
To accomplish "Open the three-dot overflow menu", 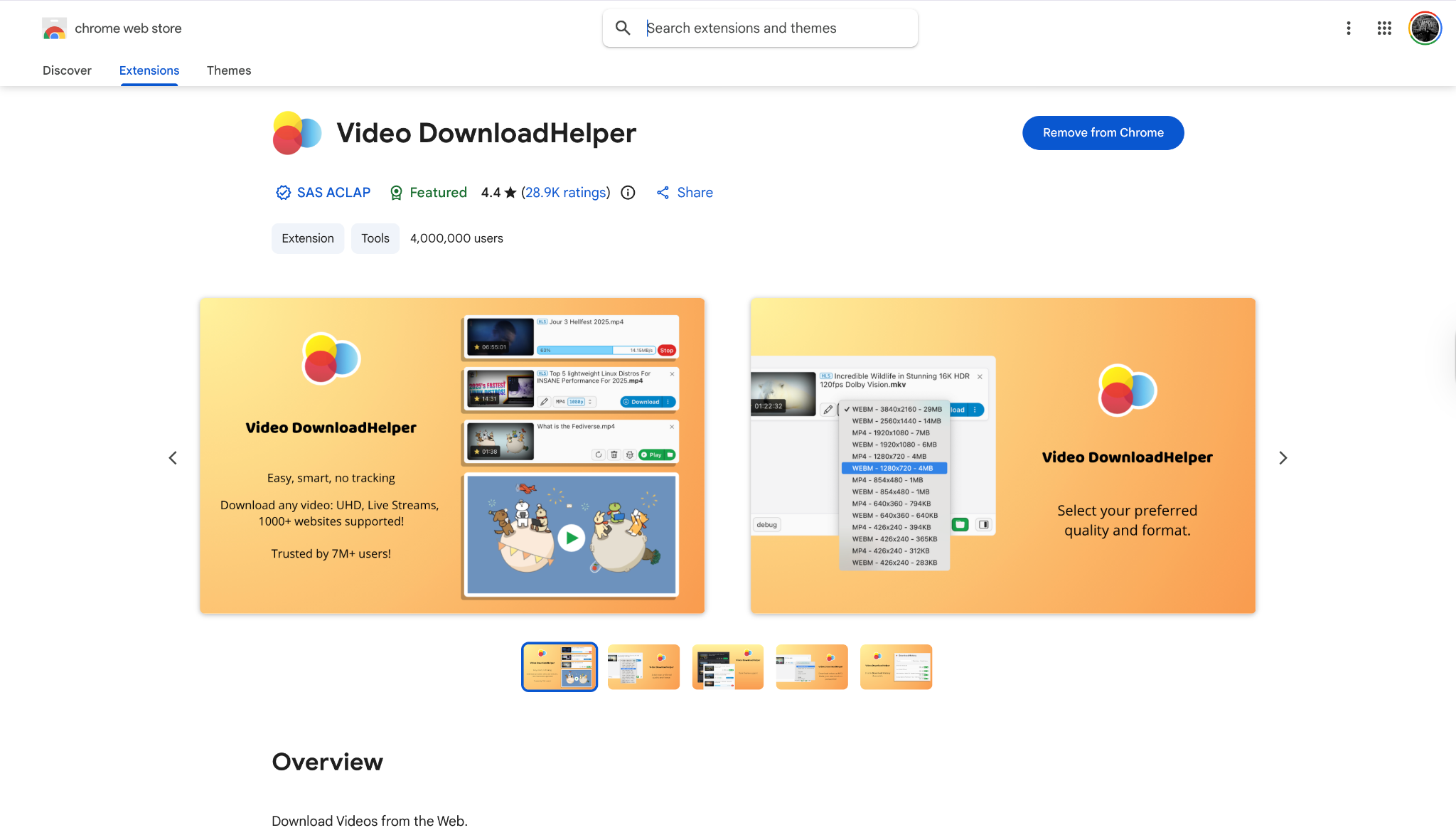I will click(x=1349, y=28).
